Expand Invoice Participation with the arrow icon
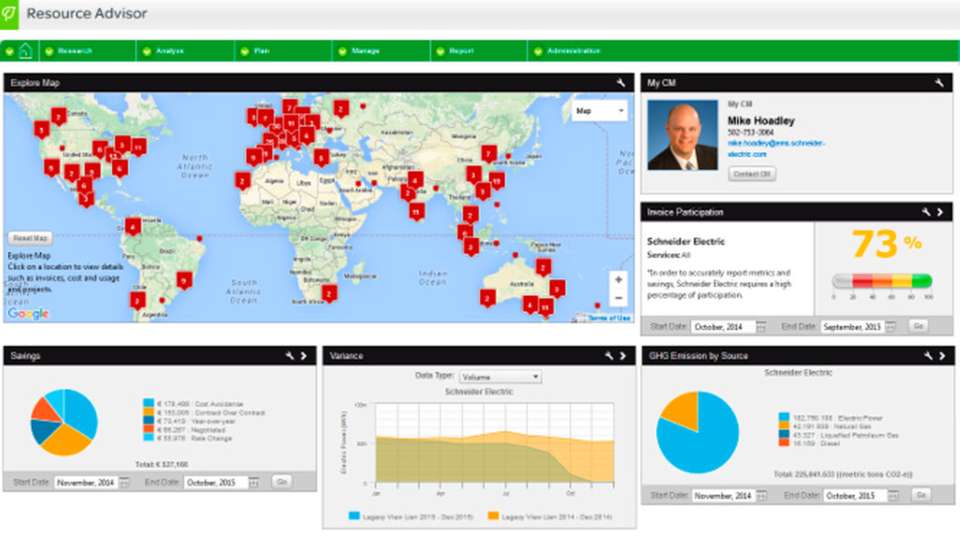 [x=940, y=212]
